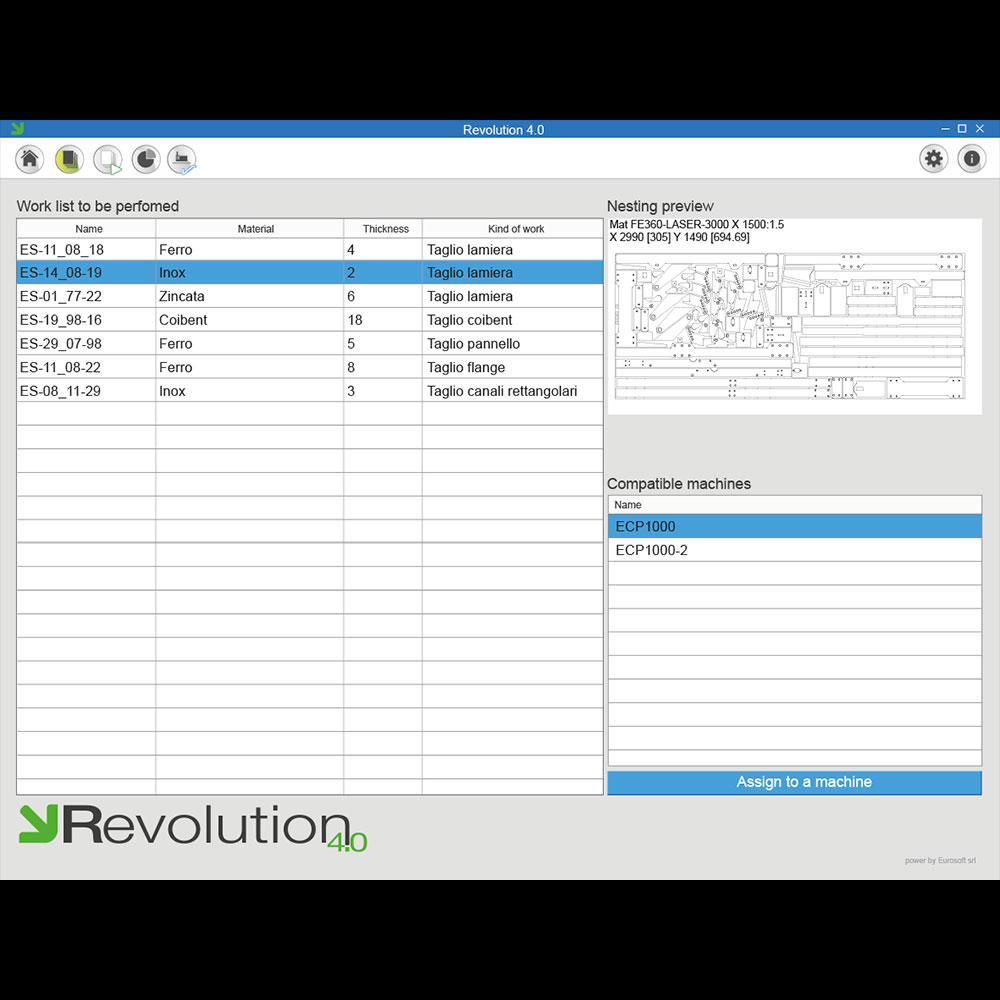Viewport: 1000px width, 1000px height.
Task: Maximize the Revolution 4.0 window
Action: pos(962,129)
